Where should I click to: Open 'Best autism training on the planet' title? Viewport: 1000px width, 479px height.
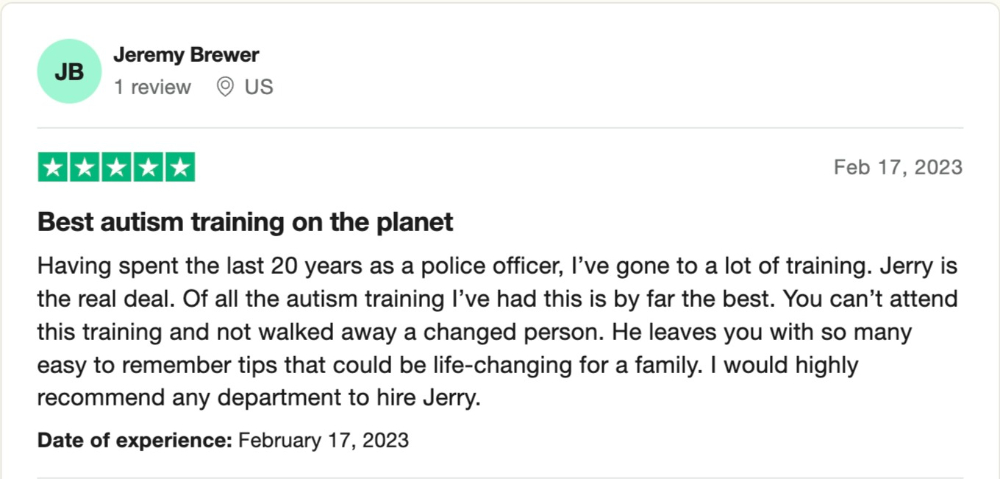coord(246,222)
